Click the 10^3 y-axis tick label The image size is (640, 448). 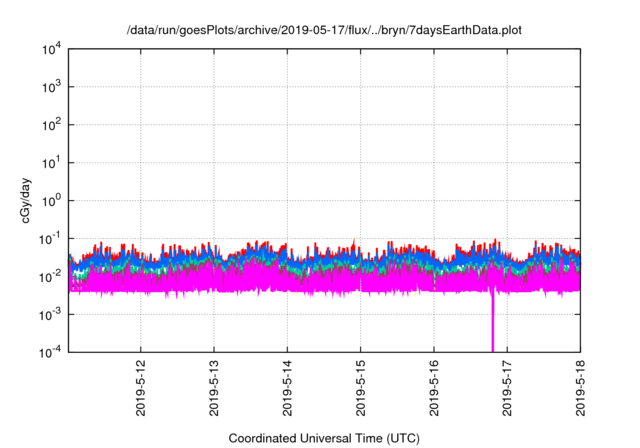[x=51, y=87]
